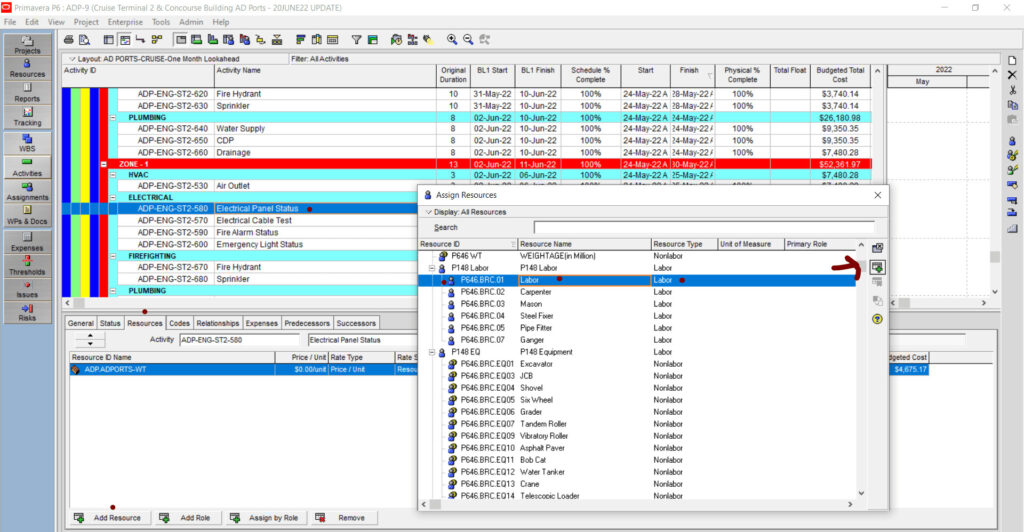
Task: Click the Assign button in Assign Resources dialog
Action: (877, 267)
